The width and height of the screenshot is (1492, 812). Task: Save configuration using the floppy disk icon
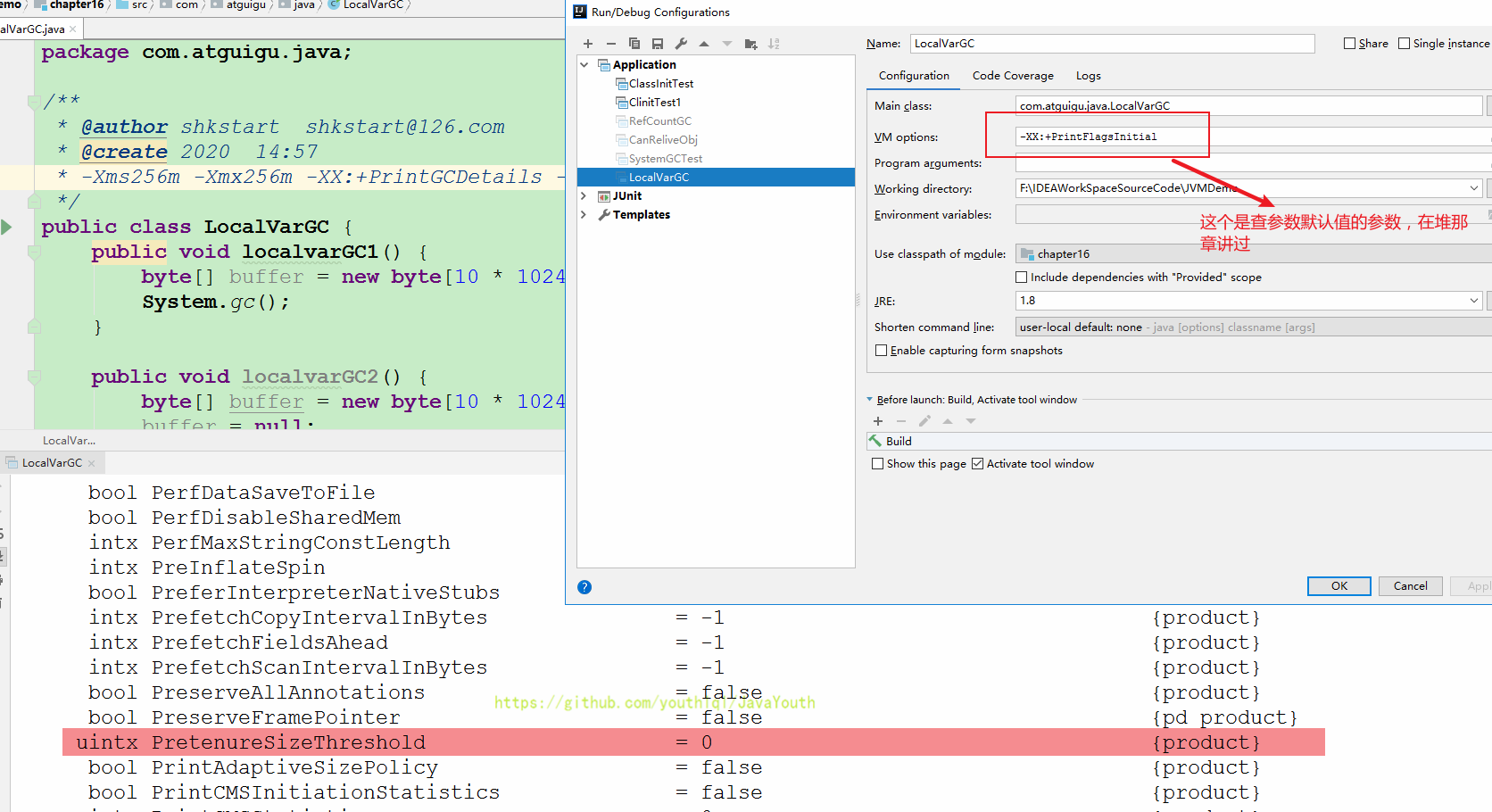(658, 44)
